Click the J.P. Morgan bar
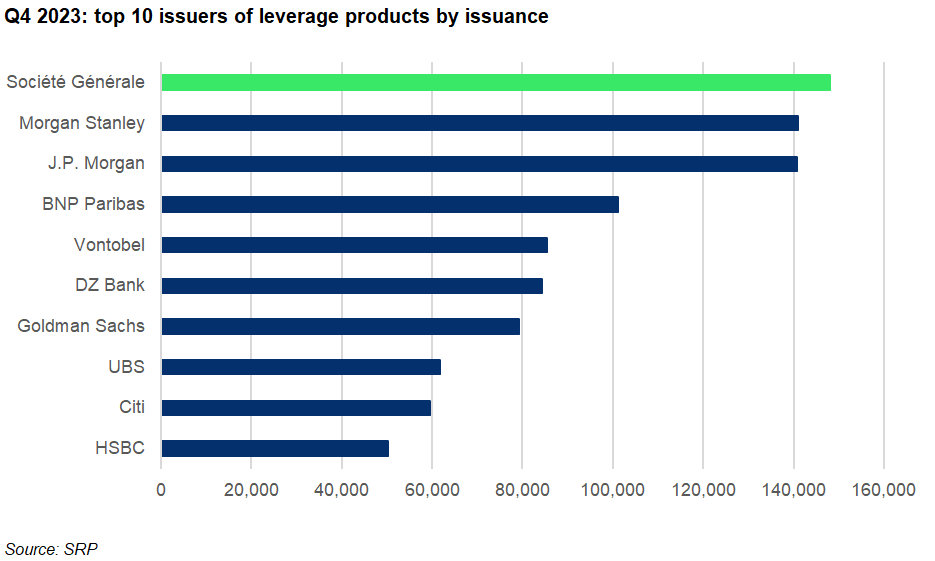The image size is (935, 561). click(x=479, y=163)
